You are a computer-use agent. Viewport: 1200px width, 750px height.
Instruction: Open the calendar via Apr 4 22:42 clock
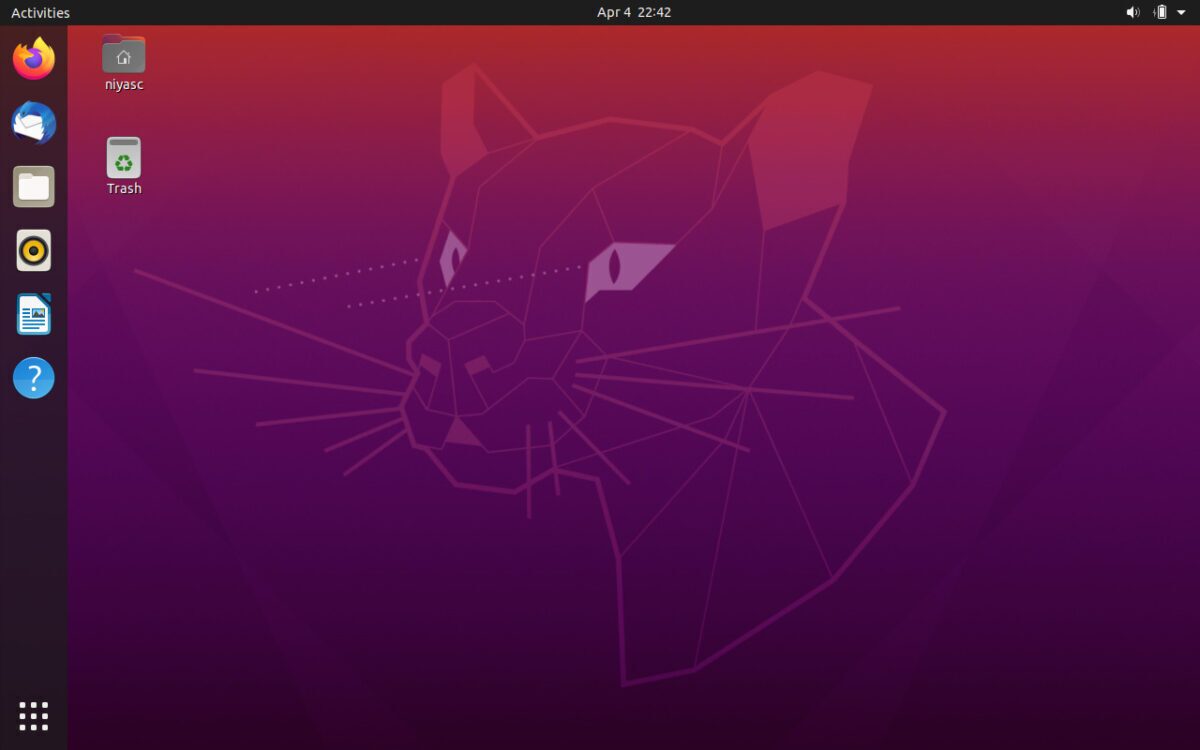coord(634,13)
